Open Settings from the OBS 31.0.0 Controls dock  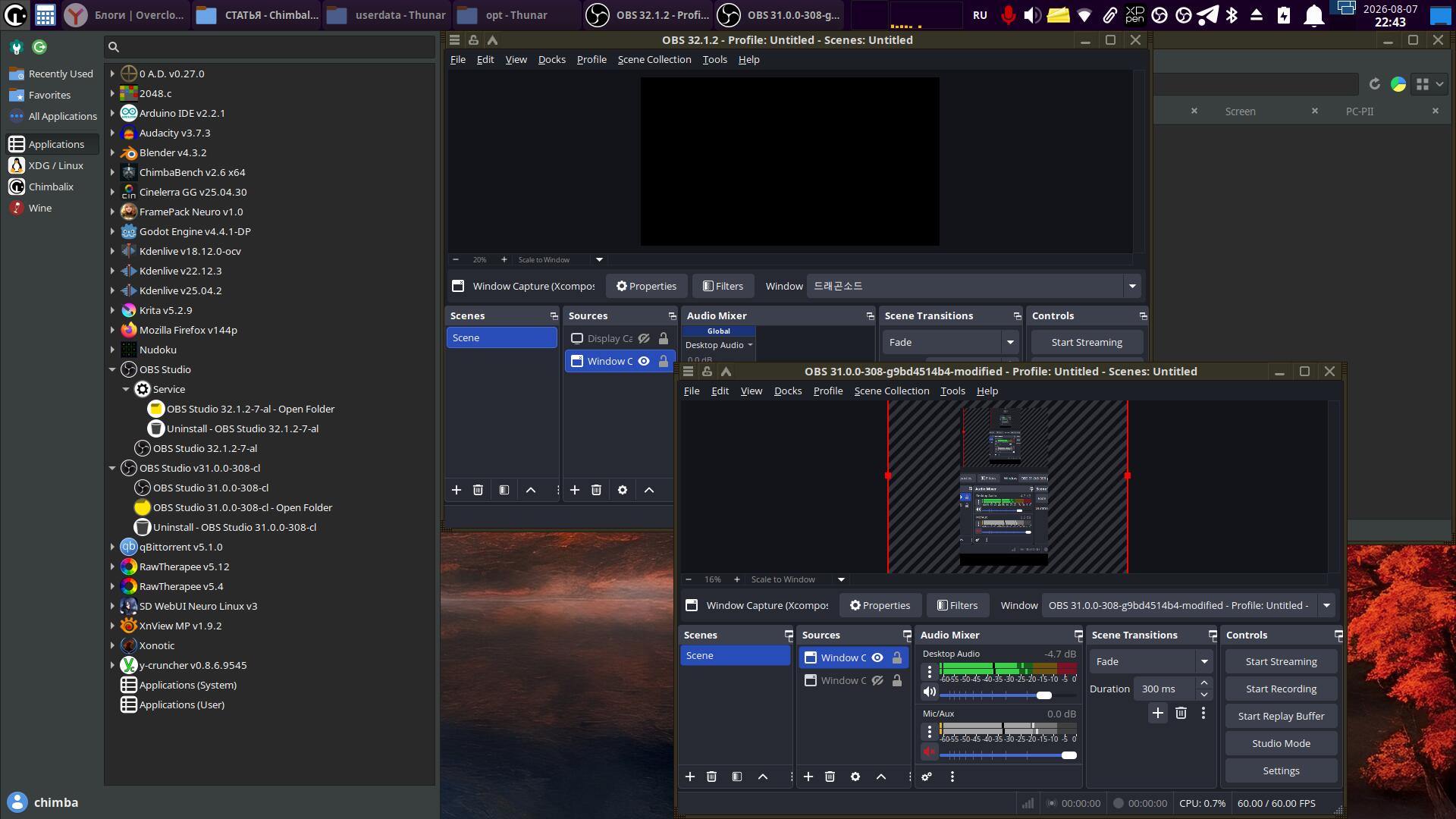tap(1281, 771)
